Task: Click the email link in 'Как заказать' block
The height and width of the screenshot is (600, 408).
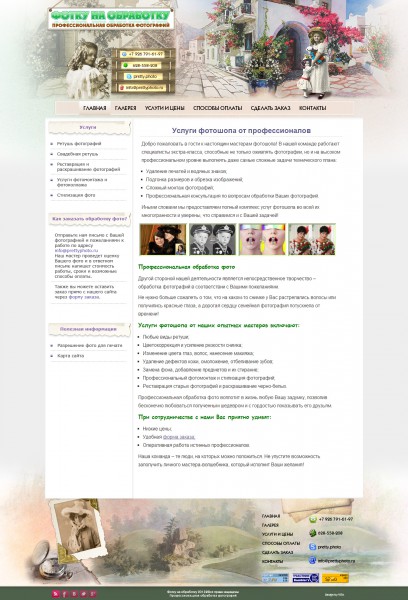Action: 76,251
